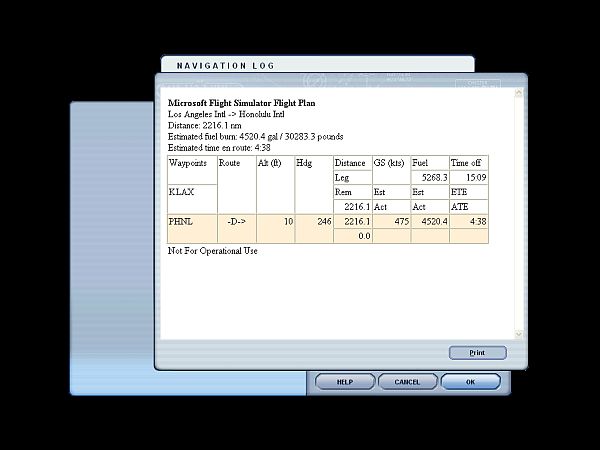Click the Print button
Screen dimensions: 600x450
coord(477,353)
